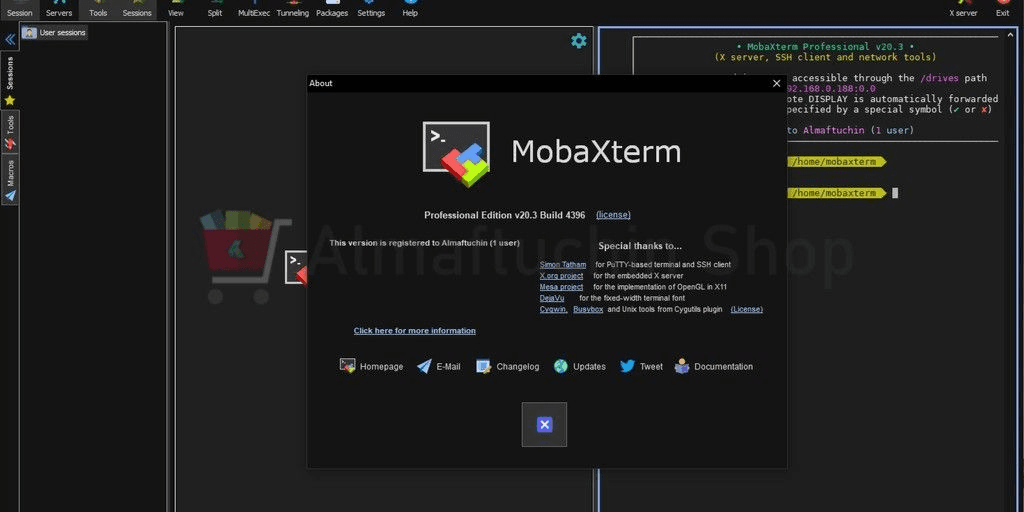
Task: Open the Settings toolbar button
Action: (371, 9)
